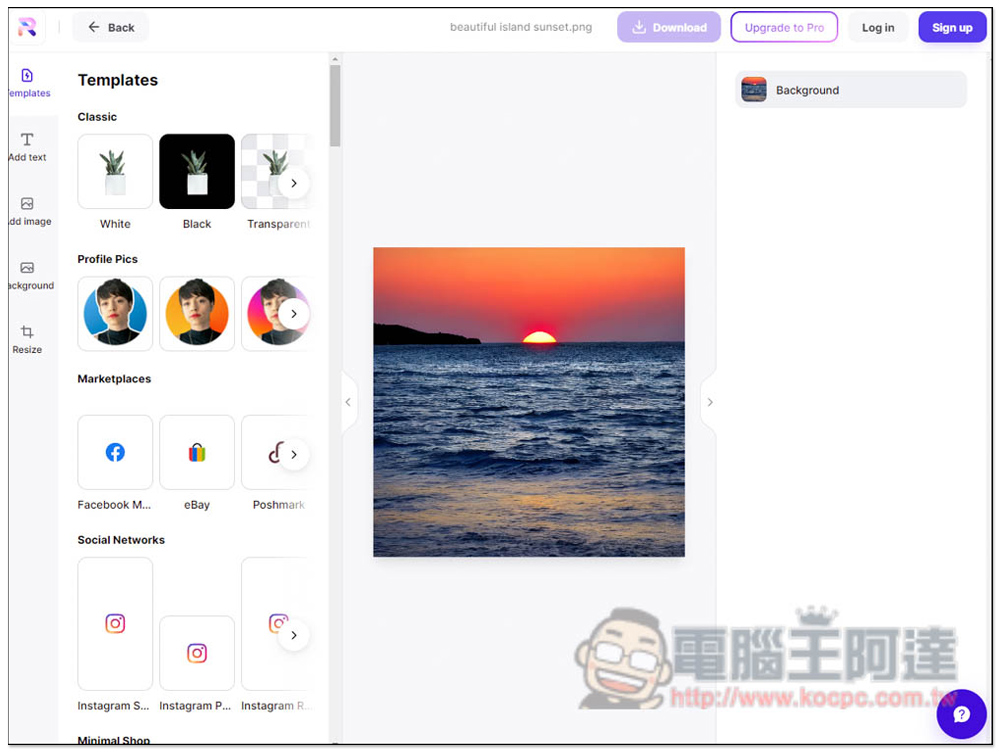The height and width of the screenshot is (753, 1000).
Task: Click the Templates panel title
Action: (118, 80)
